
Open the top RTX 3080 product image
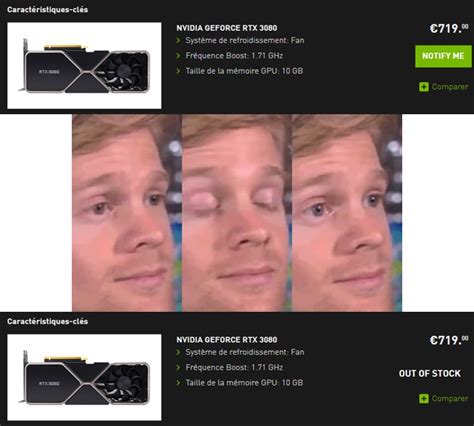[x=84, y=66]
